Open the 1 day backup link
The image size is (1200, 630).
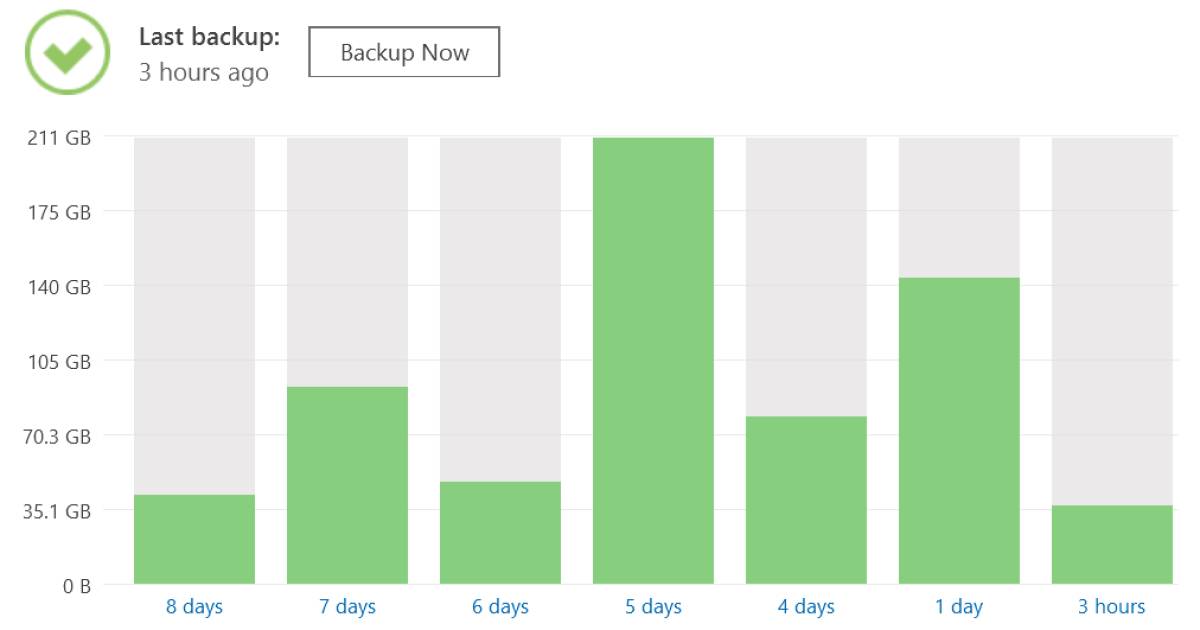[959, 607]
